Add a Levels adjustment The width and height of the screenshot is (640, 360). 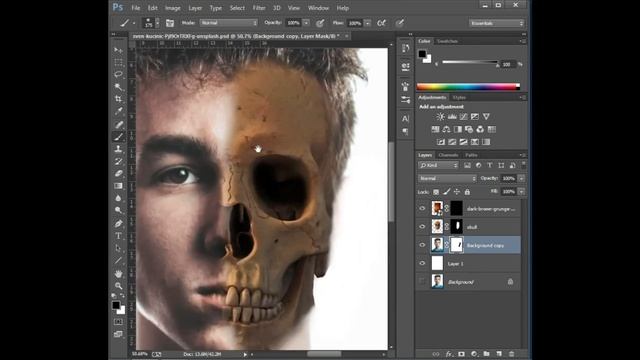(x=452, y=117)
